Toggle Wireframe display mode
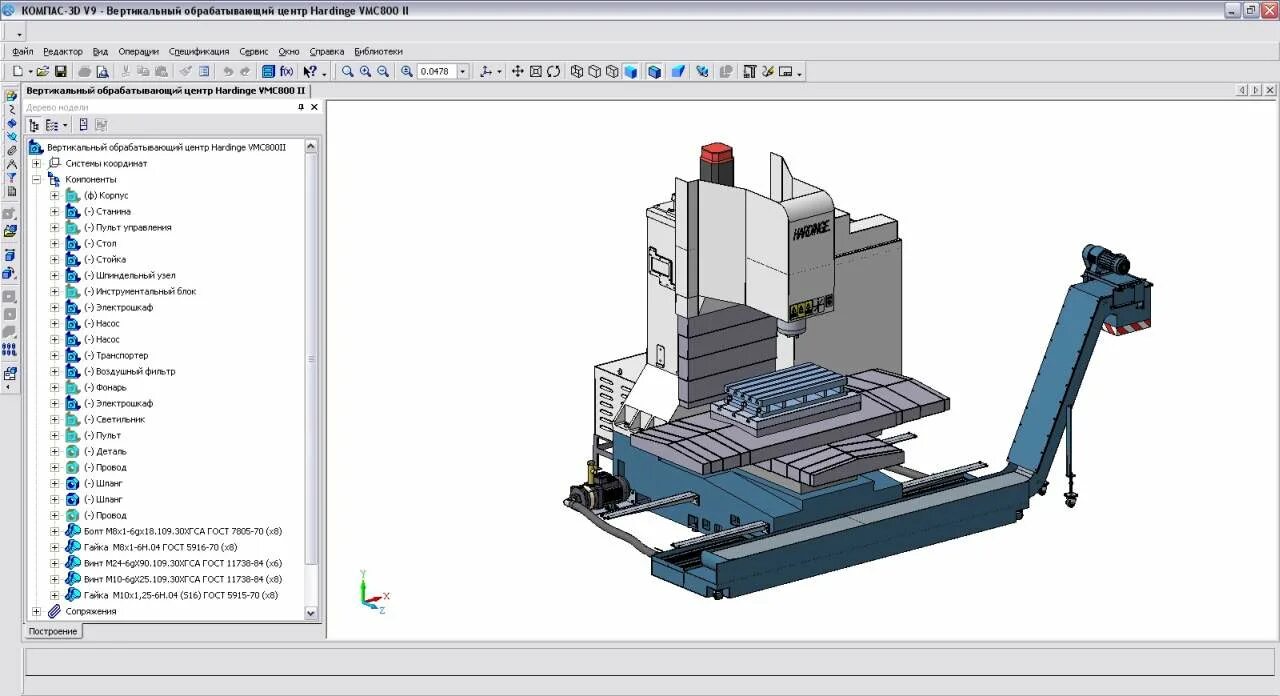Screen dimensions: 1280x696 [x=577, y=71]
